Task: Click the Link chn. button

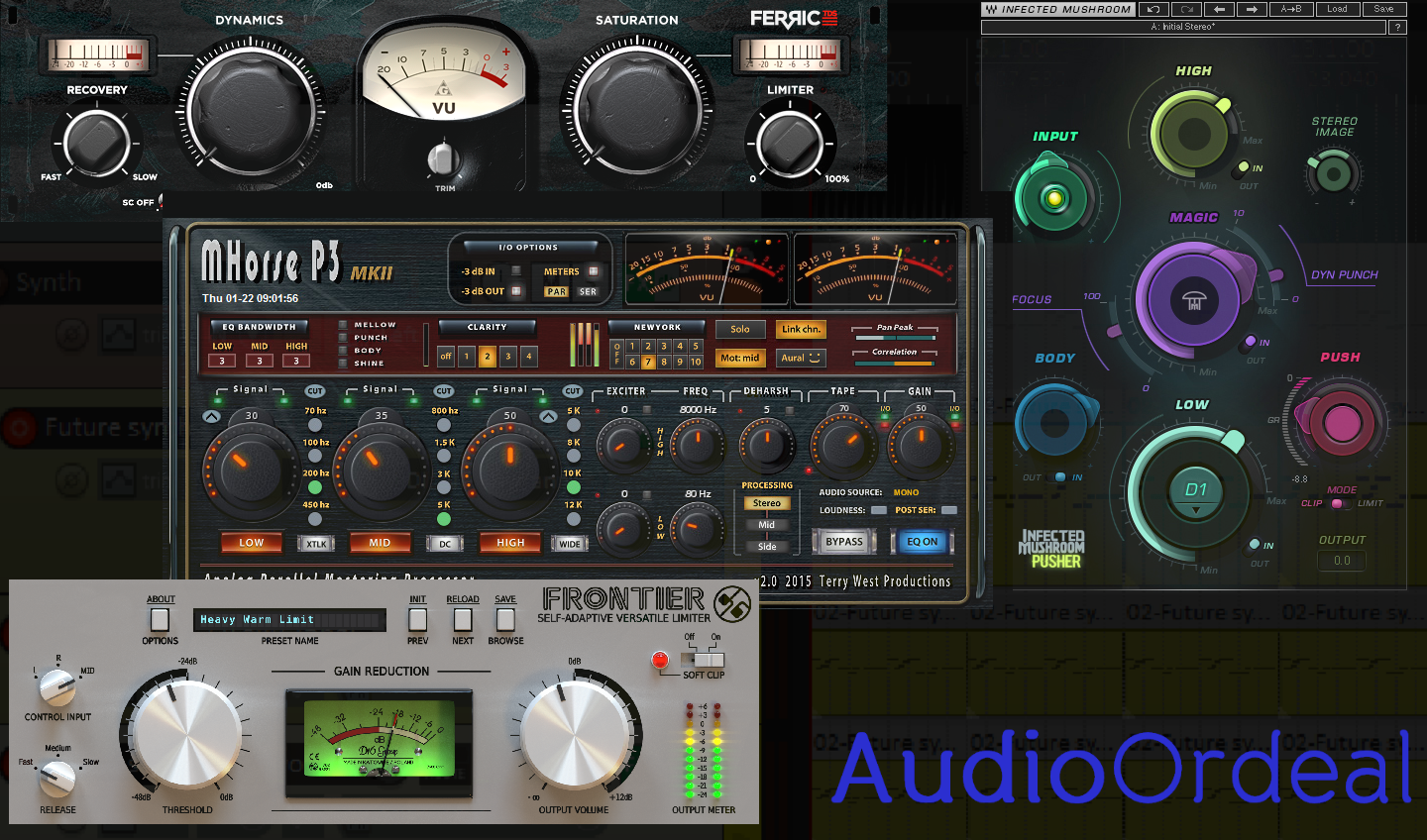Action: [x=801, y=329]
